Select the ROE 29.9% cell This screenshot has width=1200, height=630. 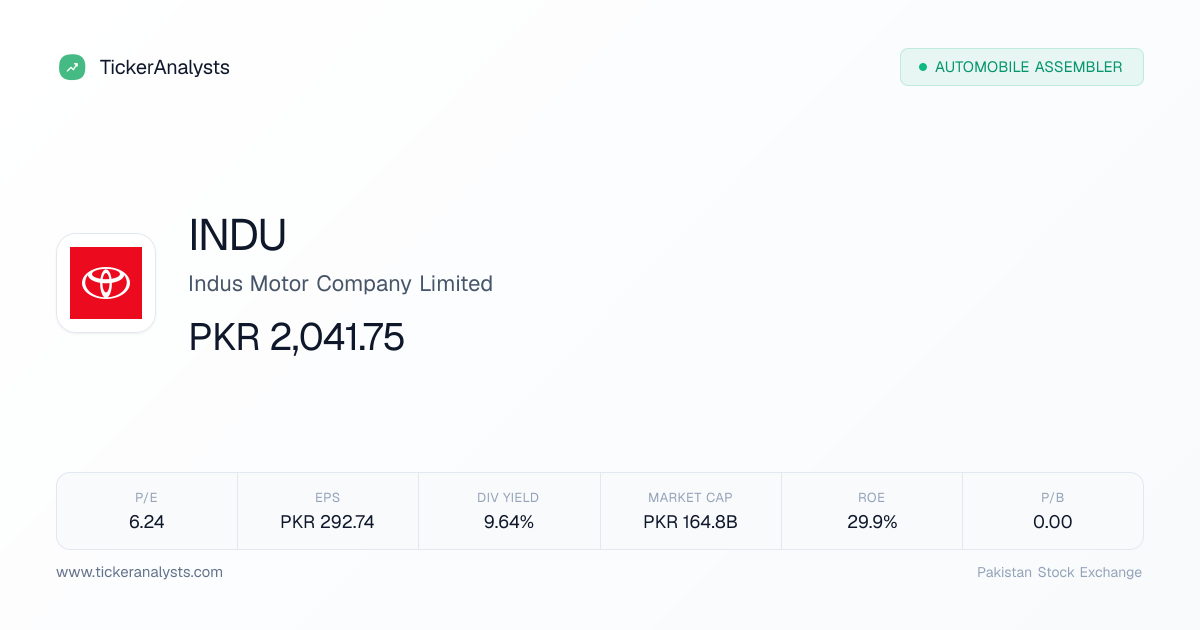[871, 511]
